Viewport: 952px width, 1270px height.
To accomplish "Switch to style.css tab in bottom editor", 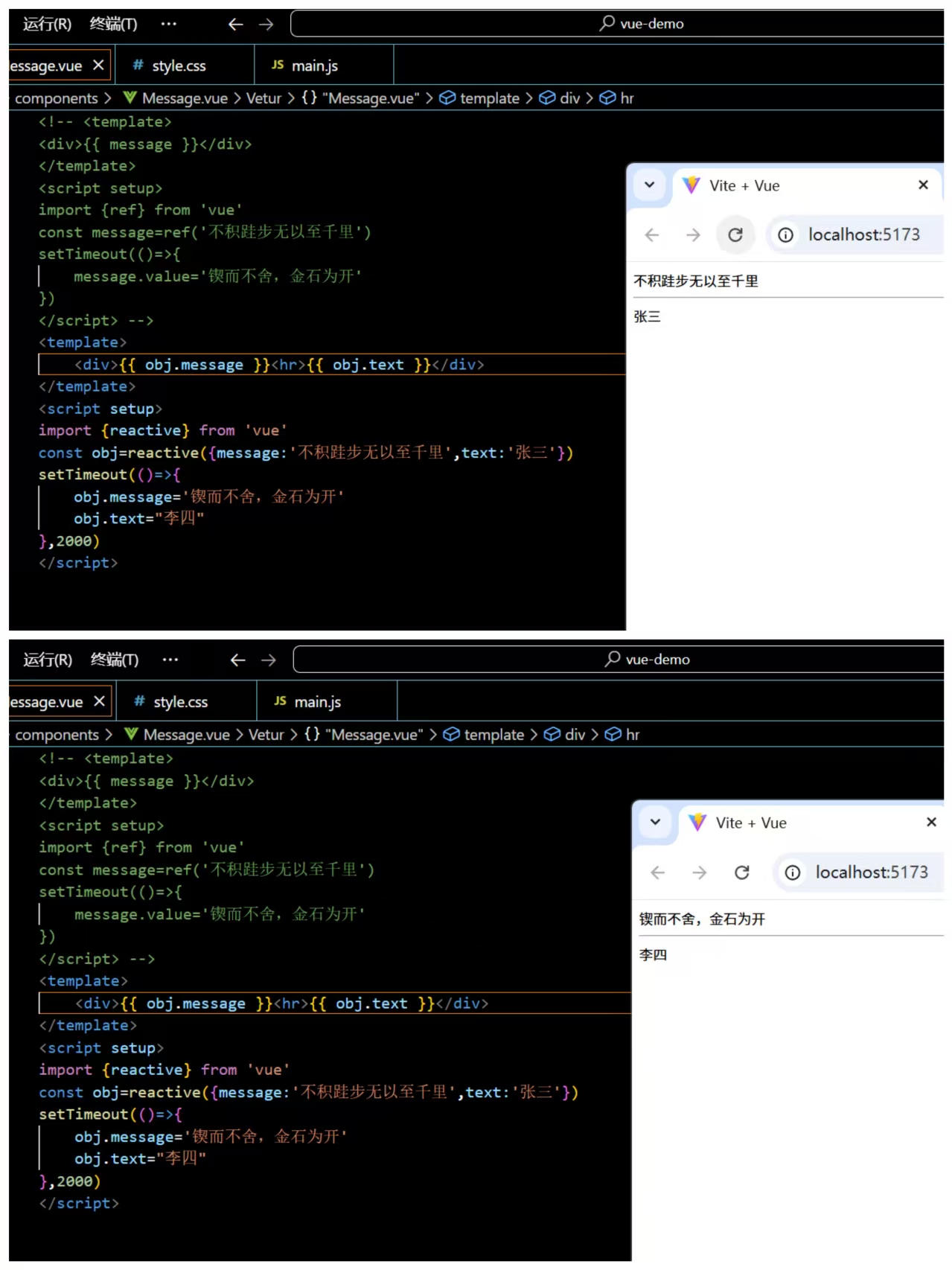I will [x=180, y=702].
